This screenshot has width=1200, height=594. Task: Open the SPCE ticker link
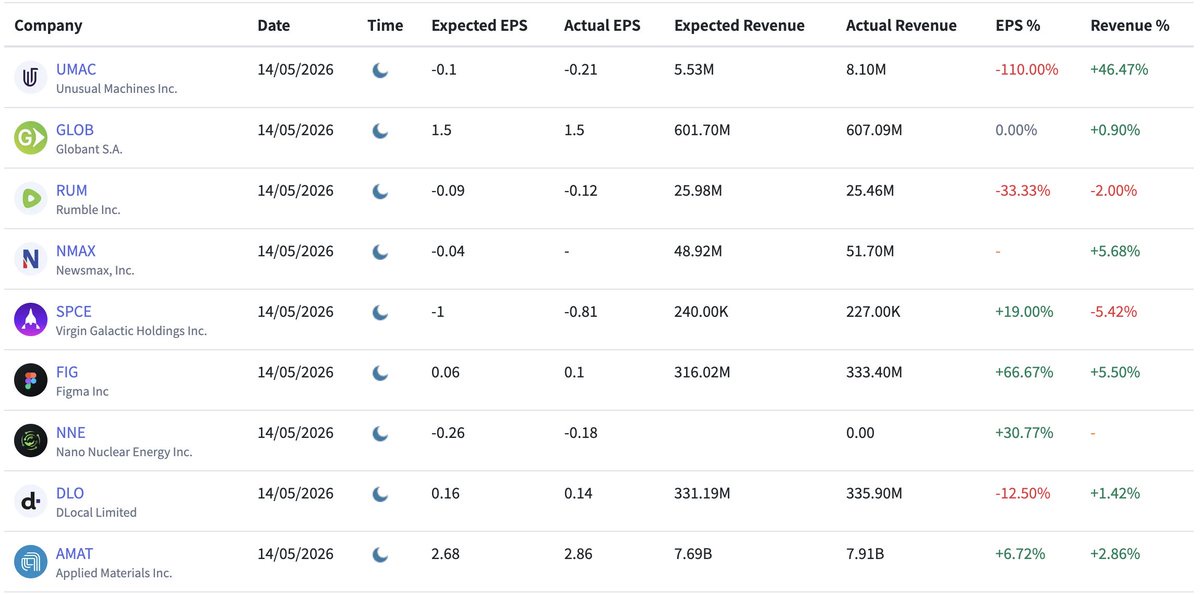tap(74, 311)
